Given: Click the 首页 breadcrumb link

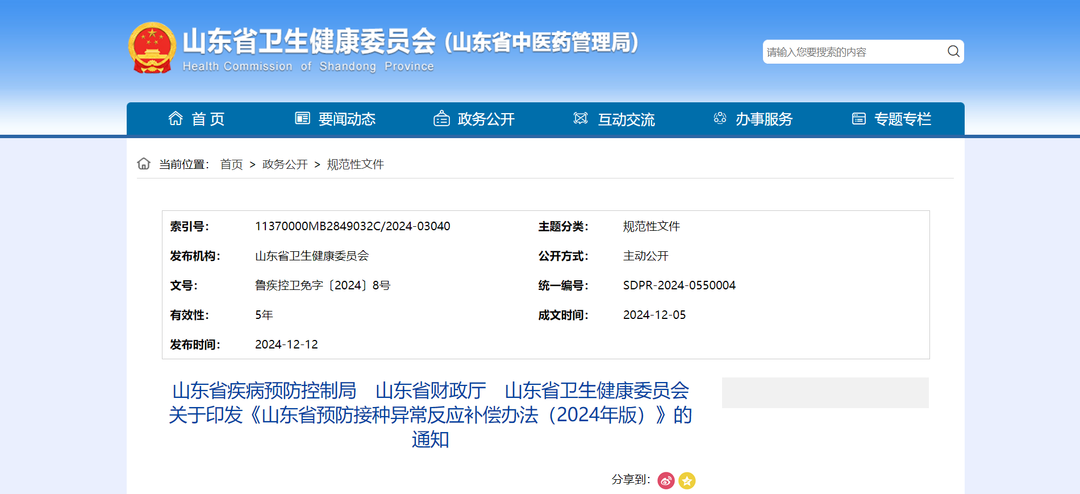Looking at the screenshot, I should pyautogui.click(x=231, y=164).
